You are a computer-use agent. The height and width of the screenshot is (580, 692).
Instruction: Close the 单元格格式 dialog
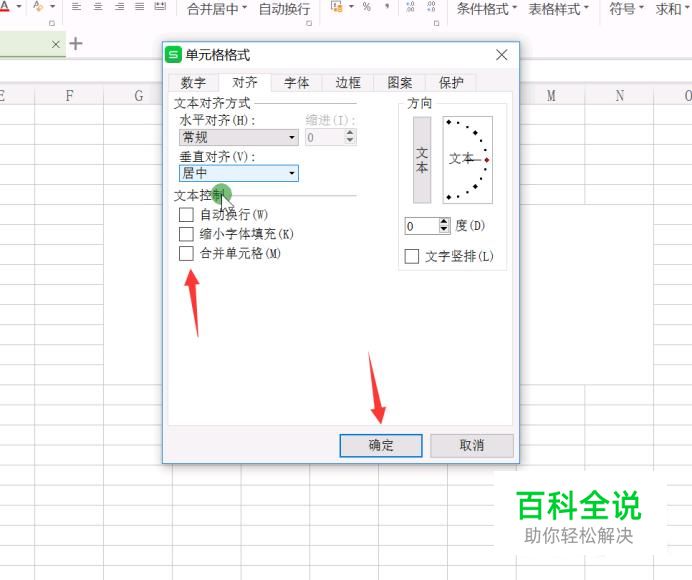[501, 55]
